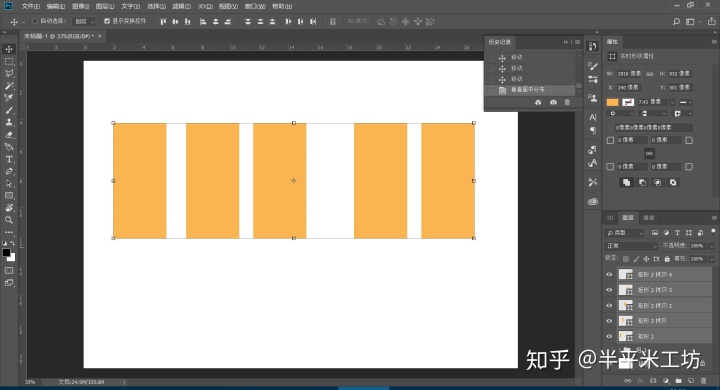
Task: Hide layer 矩形 2 拷贝 2
Action: [609, 305]
